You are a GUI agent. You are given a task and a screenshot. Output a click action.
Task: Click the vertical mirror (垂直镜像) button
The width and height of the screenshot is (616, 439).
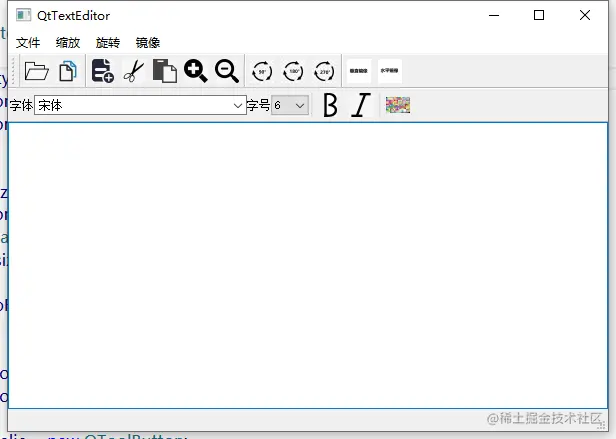(359, 71)
